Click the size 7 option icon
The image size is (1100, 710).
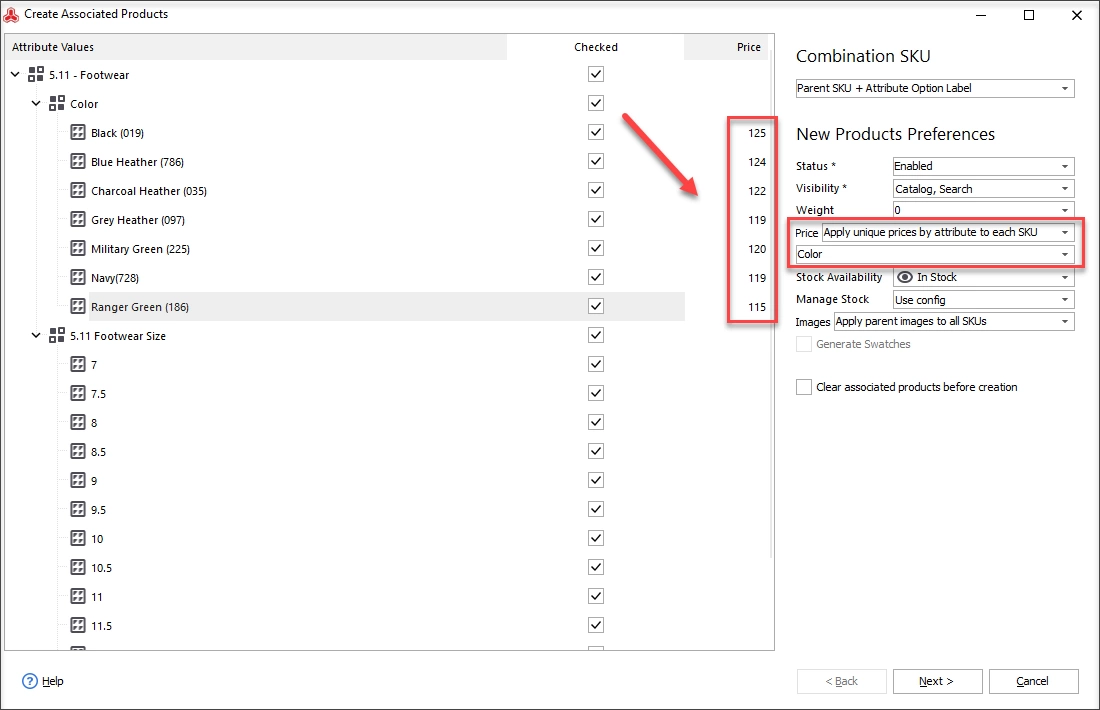pos(78,364)
